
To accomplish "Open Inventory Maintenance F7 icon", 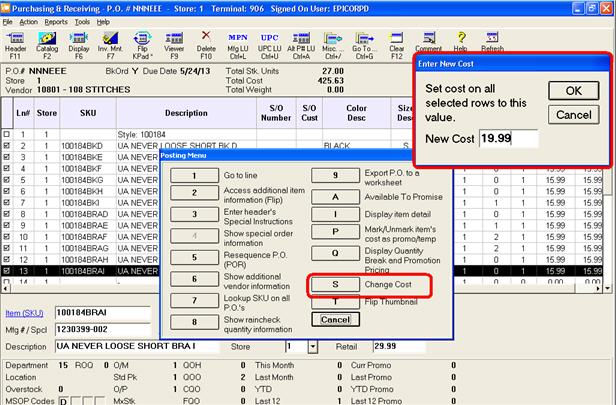I will point(111,40).
